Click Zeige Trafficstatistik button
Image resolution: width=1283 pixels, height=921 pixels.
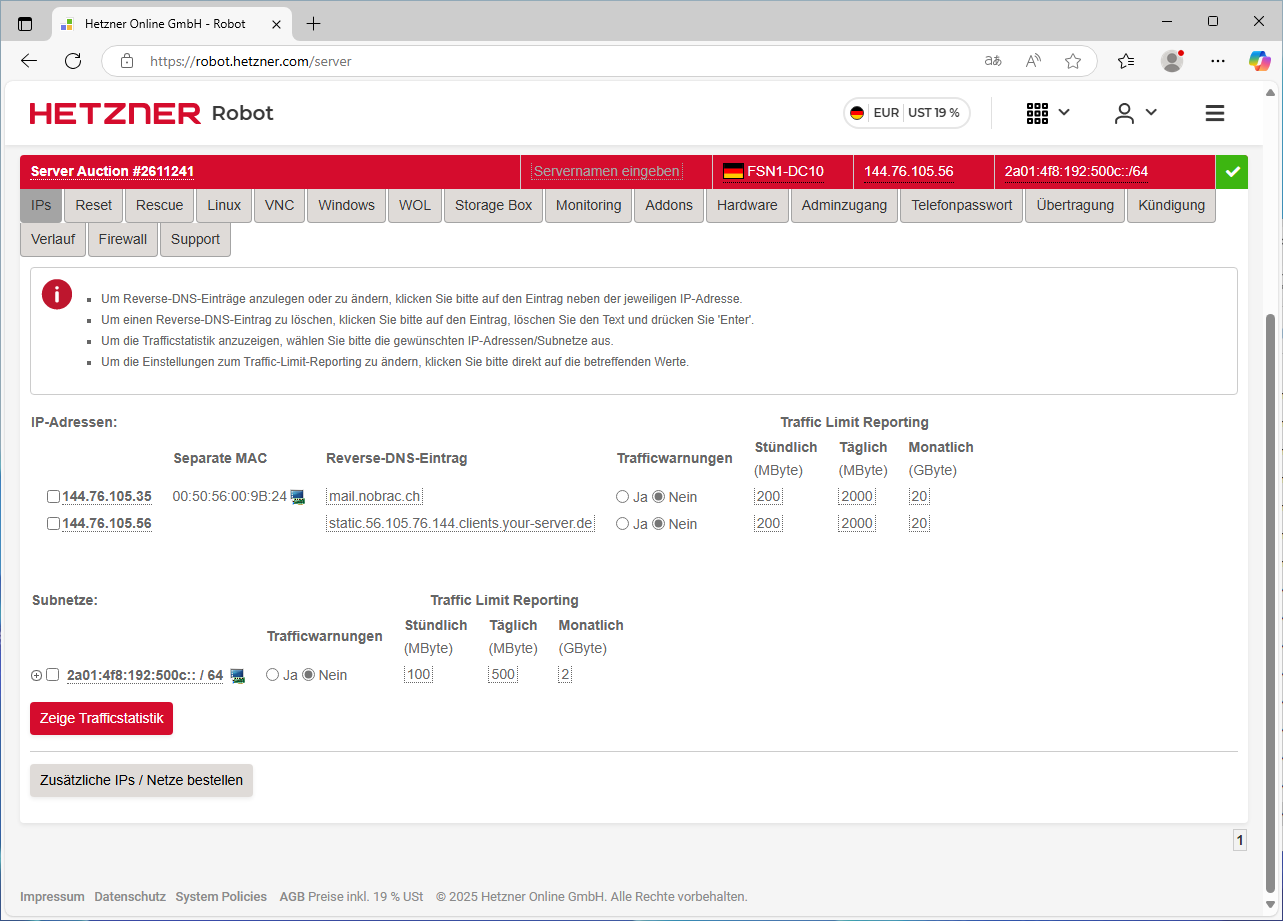pos(101,718)
